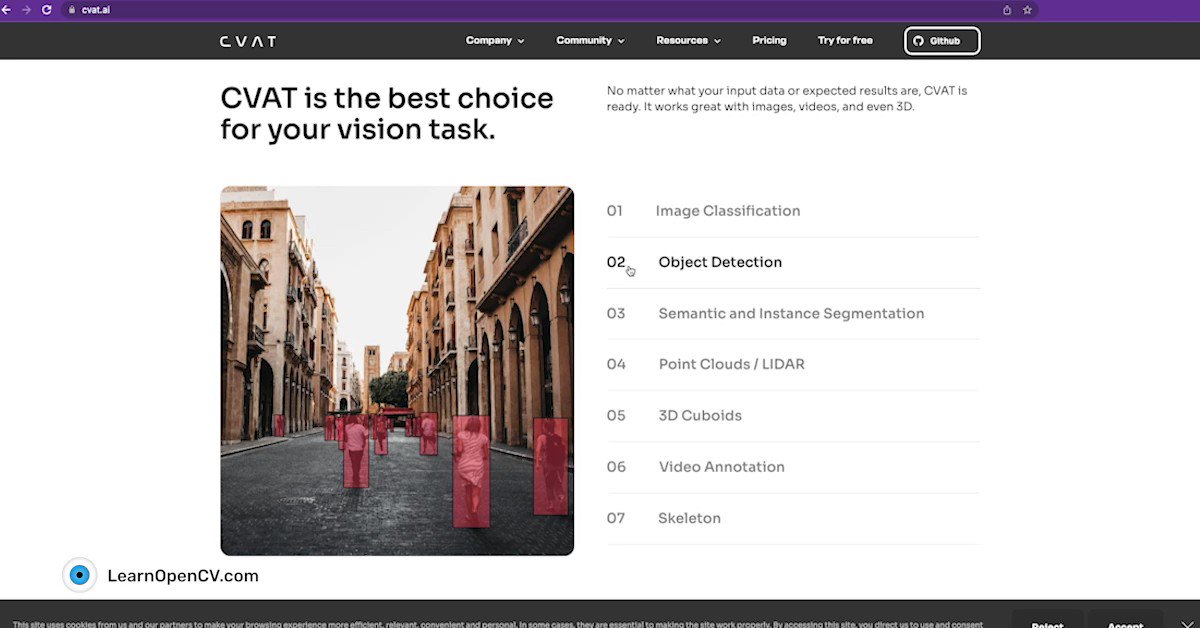1200x628 pixels.
Task: Click the 'CVAT is the best choice' heading
Action: pyautogui.click(x=387, y=113)
